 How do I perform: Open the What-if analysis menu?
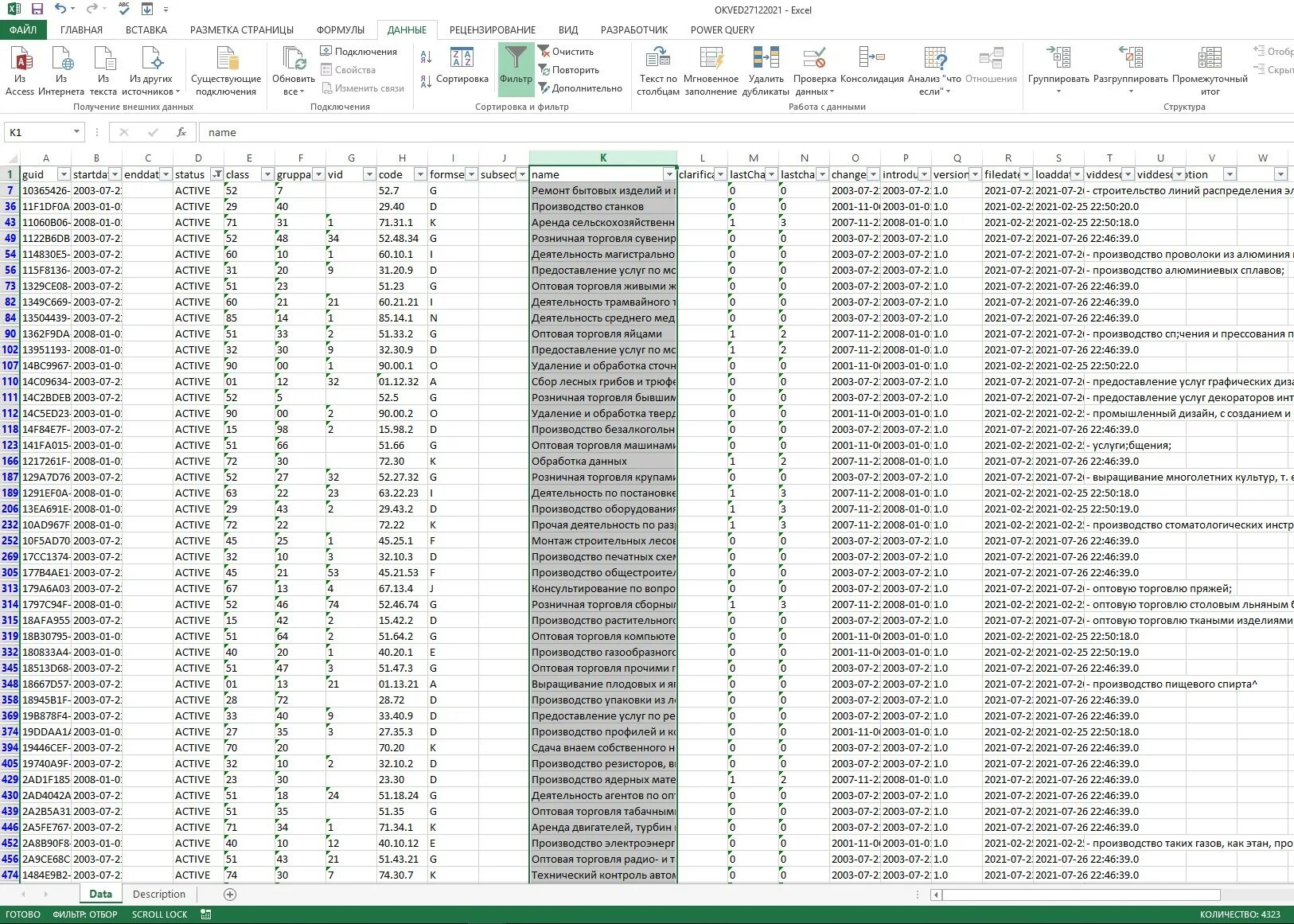[934, 70]
